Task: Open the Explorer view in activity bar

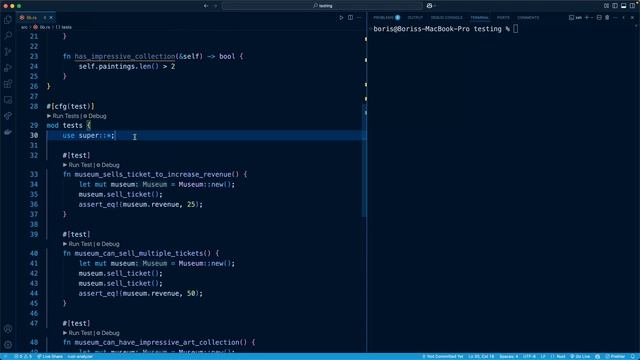Action: coord(8,20)
